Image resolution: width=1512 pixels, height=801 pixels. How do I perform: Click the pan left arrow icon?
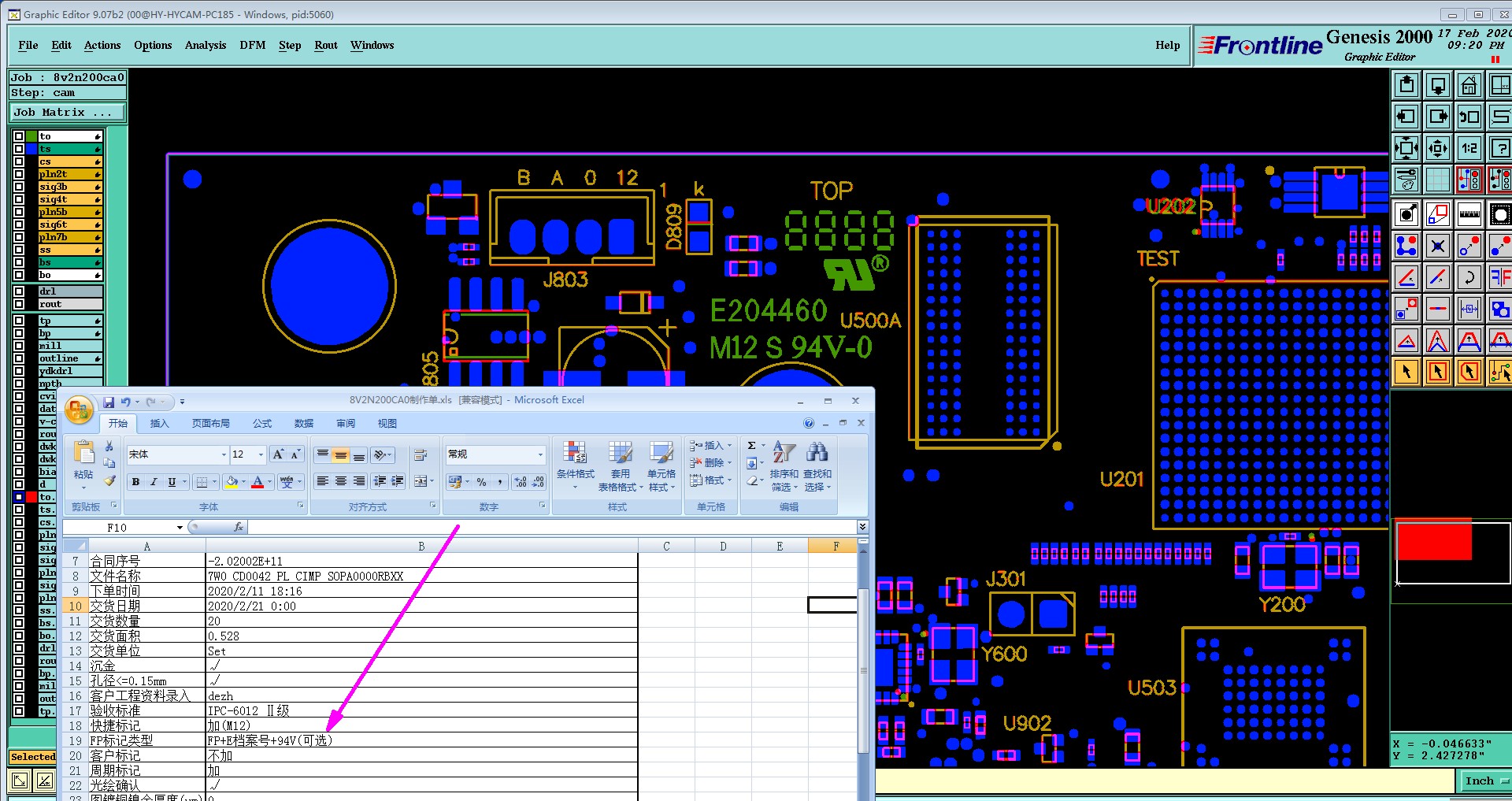click(x=1406, y=117)
